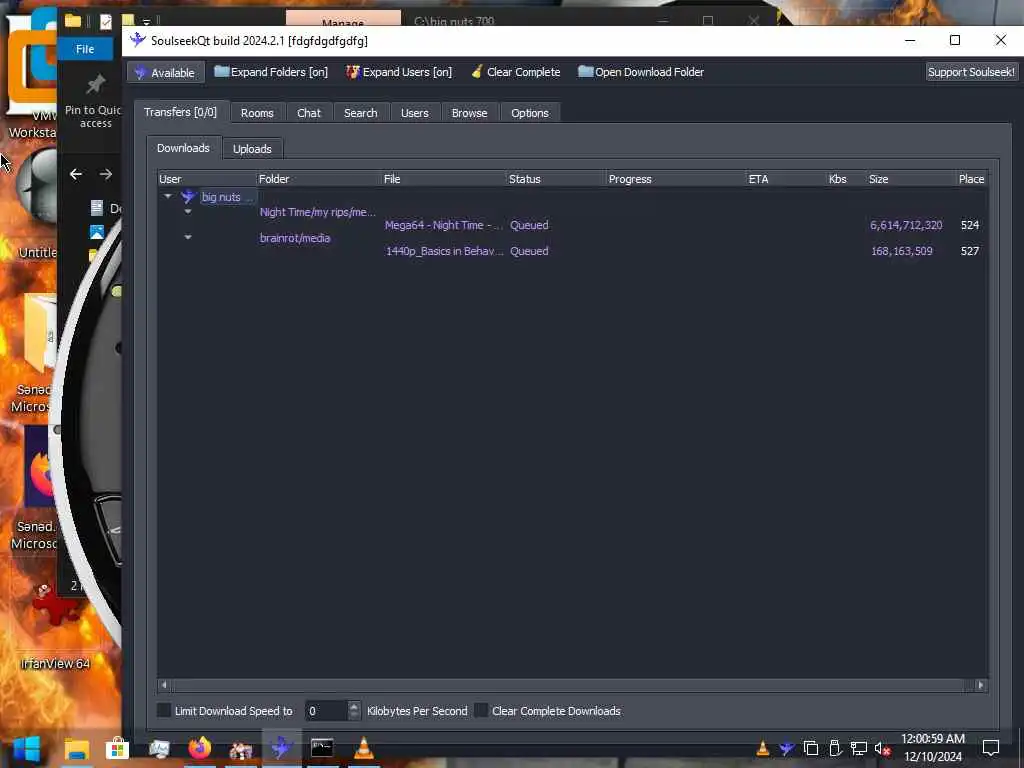The height and width of the screenshot is (768, 1024).
Task: Select the Downloads sub-tab
Action: (x=184, y=148)
